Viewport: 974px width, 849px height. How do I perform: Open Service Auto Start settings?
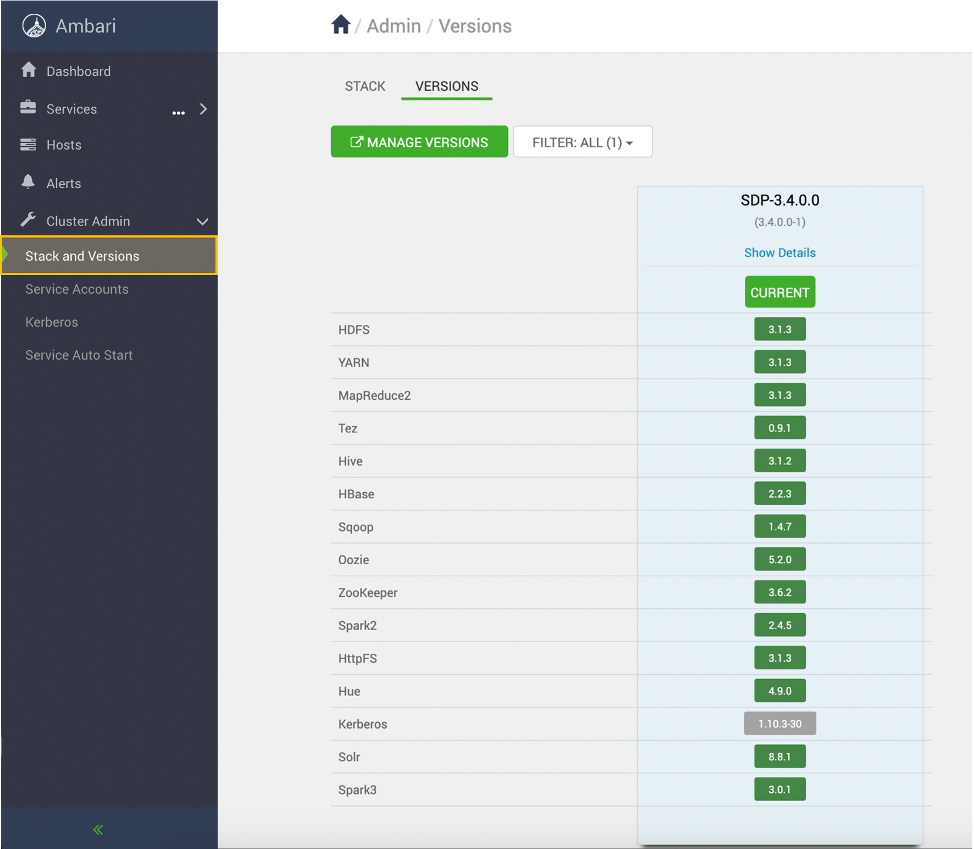pos(79,355)
